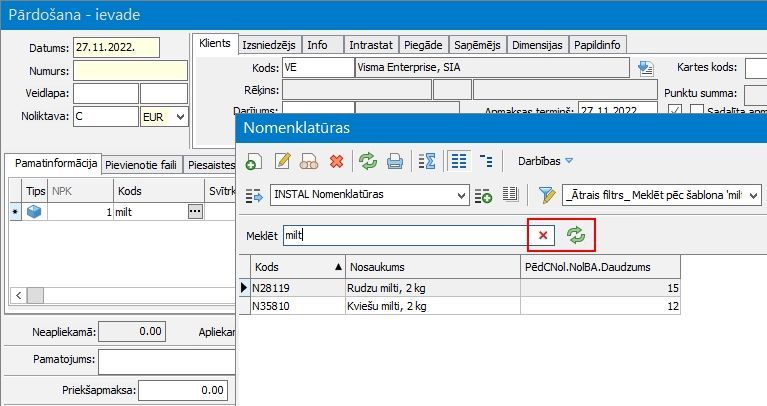Screen dimensions: 767x406
Task: Expand the Ātrais filtrs dropdown
Action: tap(754, 196)
